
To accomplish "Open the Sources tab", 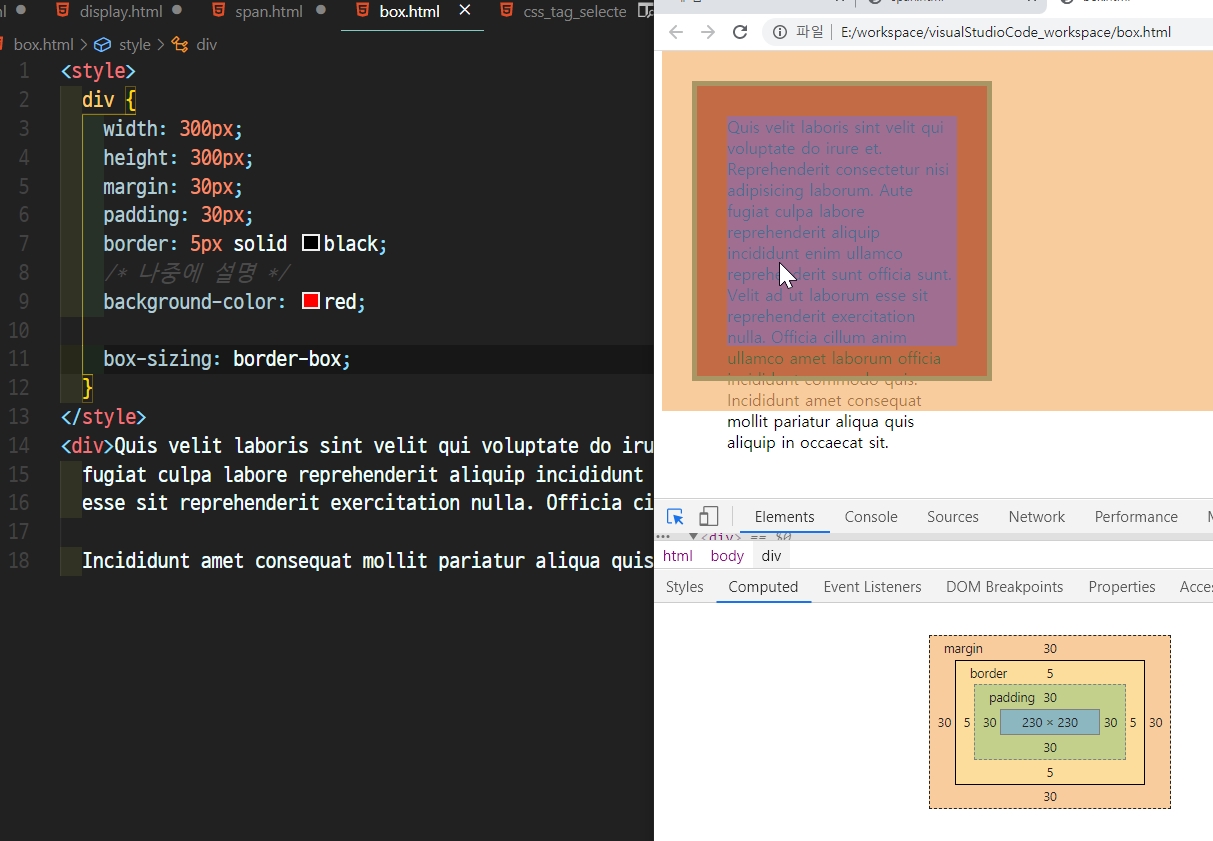I will (953, 517).
